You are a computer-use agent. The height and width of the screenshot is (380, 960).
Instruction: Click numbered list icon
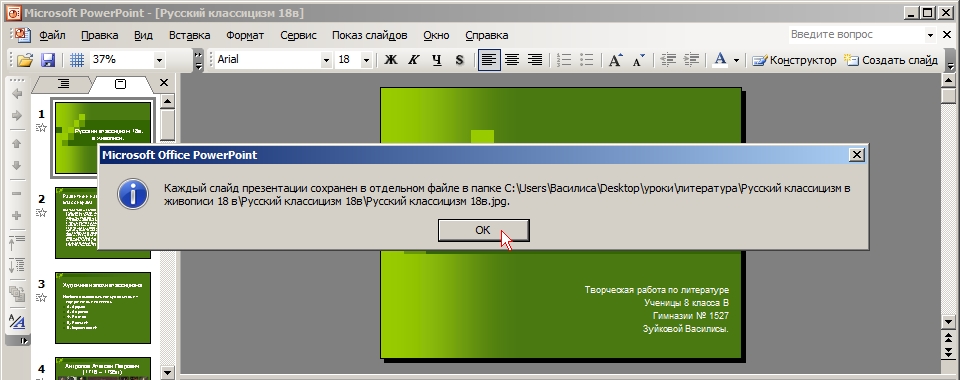564,60
